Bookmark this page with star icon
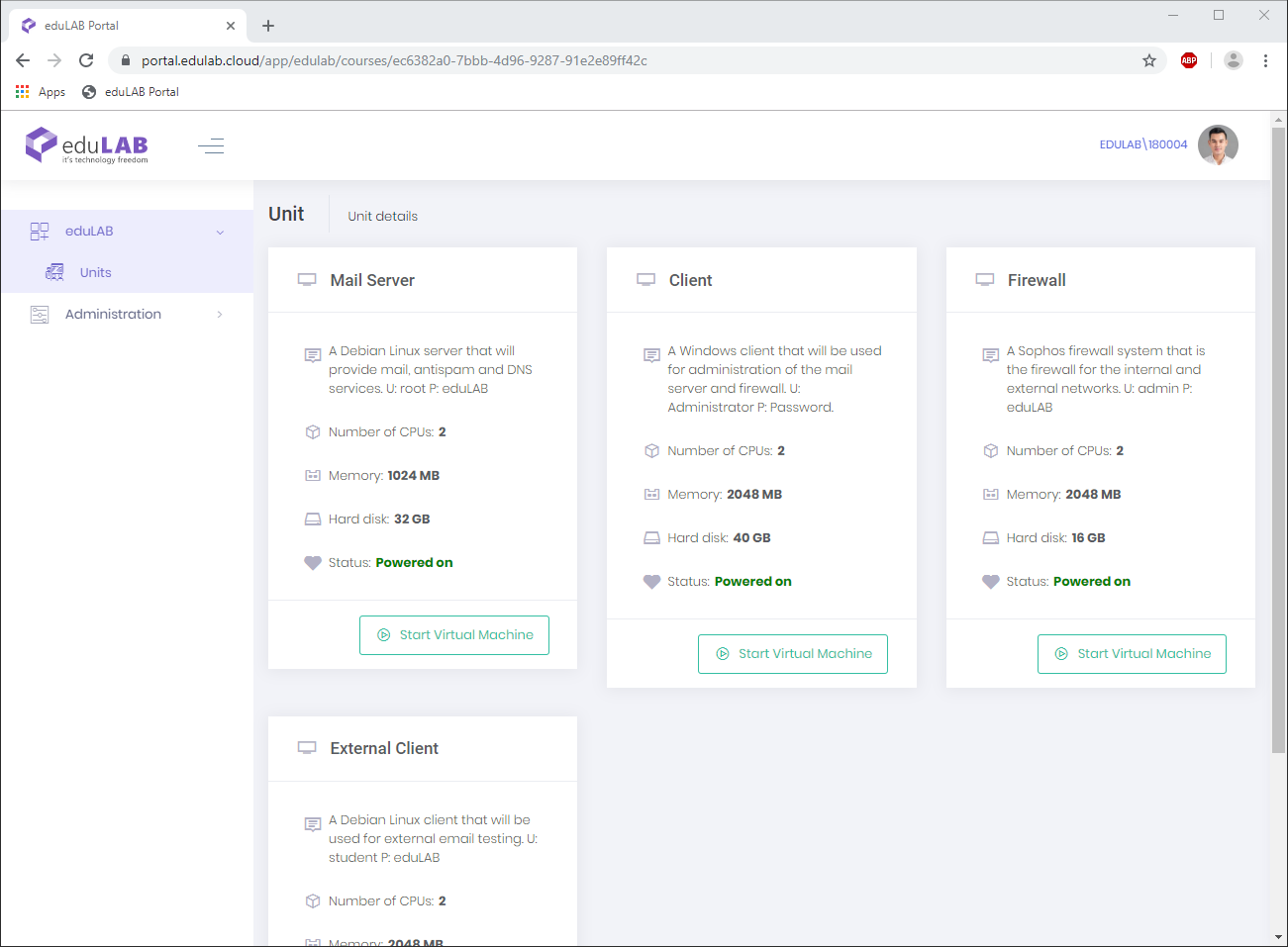This screenshot has height=947, width=1288. 1149,60
